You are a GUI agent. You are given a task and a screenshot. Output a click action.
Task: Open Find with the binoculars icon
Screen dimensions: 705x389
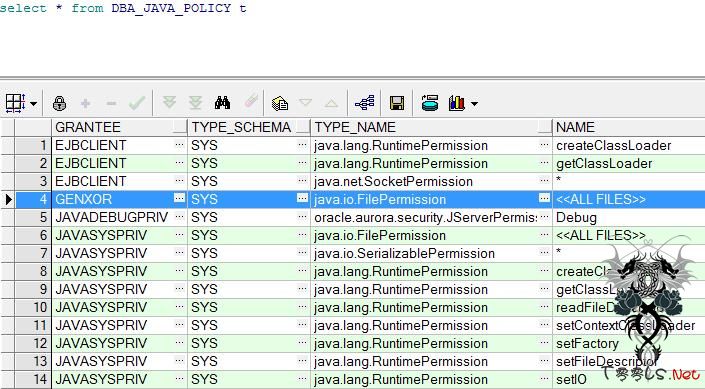[x=223, y=103]
